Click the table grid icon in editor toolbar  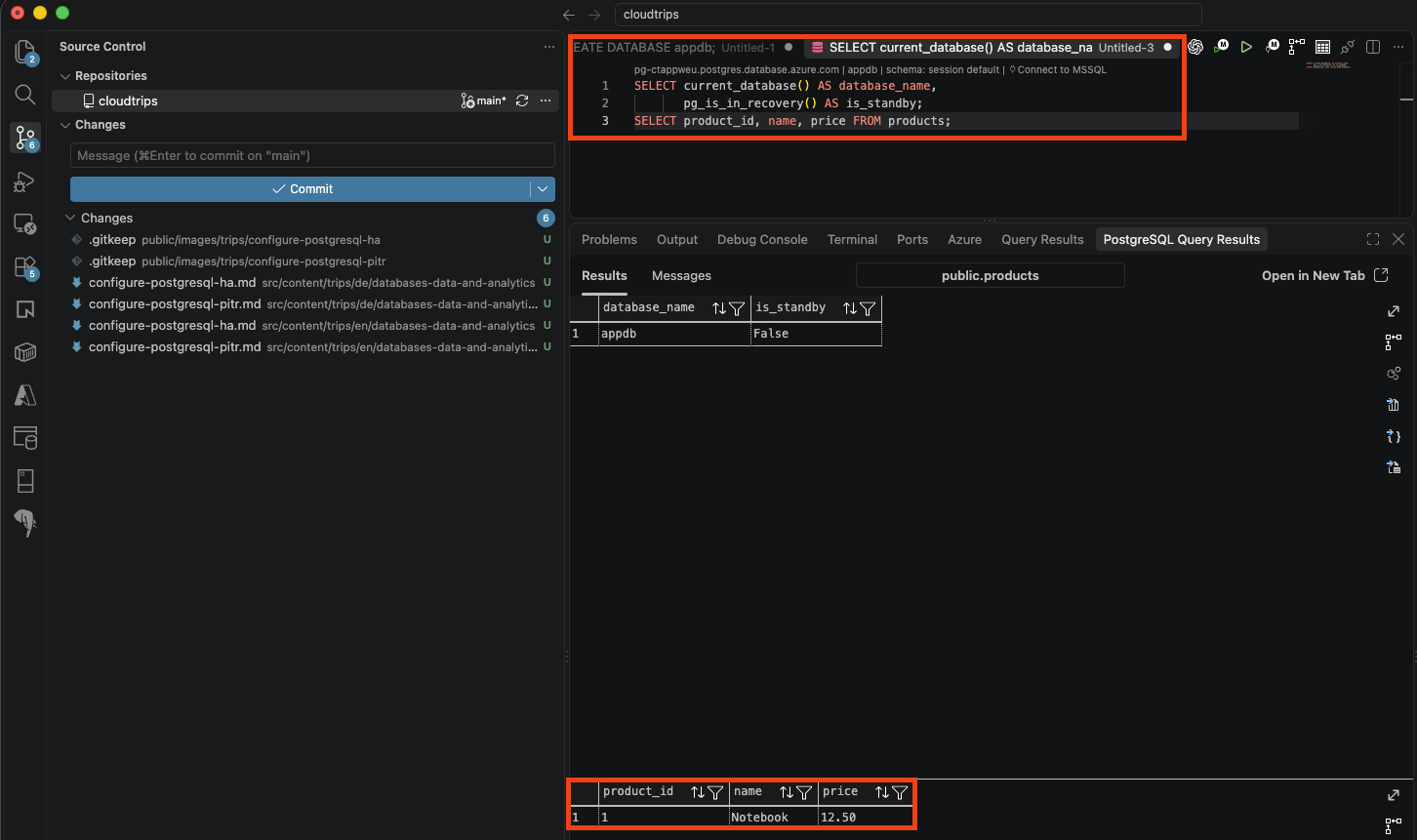point(1322,47)
